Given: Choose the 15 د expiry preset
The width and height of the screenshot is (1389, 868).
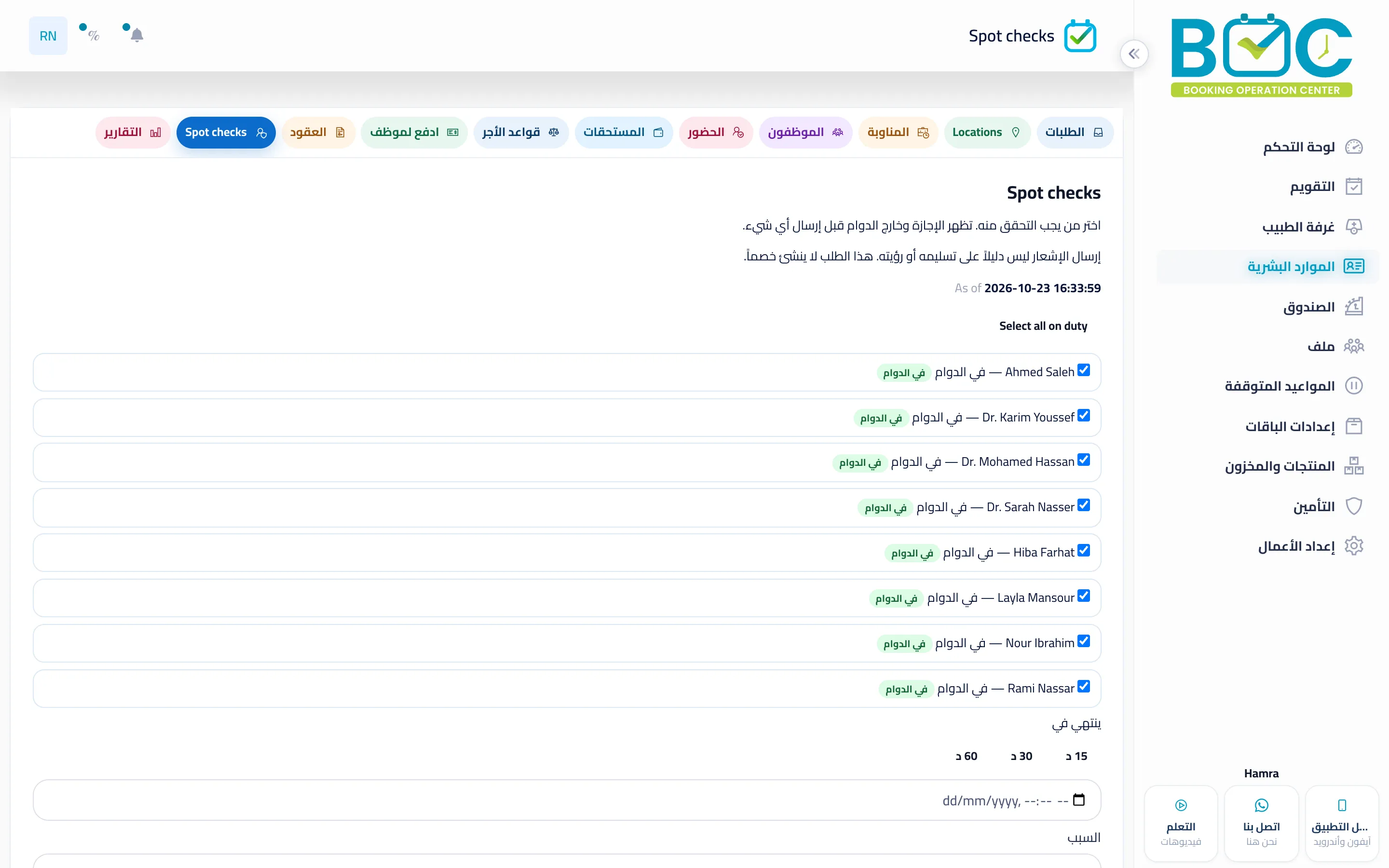Looking at the screenshot, I should 1076,756.
